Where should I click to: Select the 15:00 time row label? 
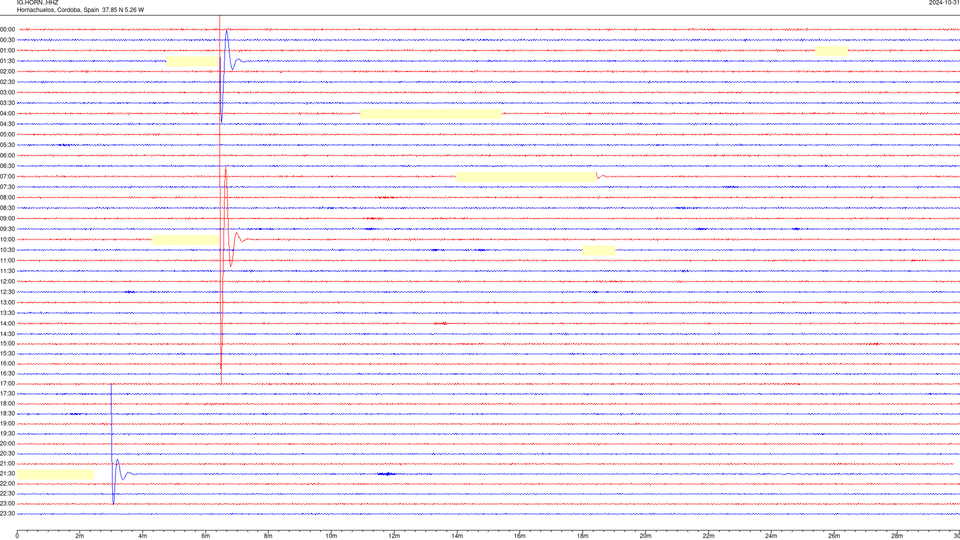coord(7,343)
